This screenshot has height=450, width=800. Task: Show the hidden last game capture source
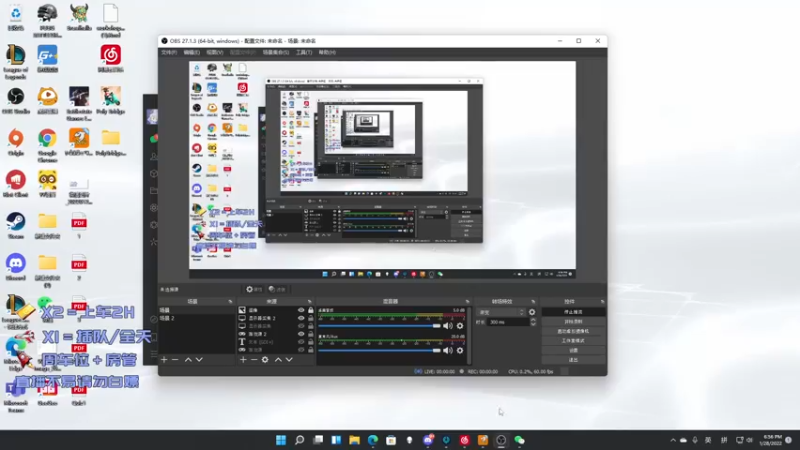click(301, 349)
